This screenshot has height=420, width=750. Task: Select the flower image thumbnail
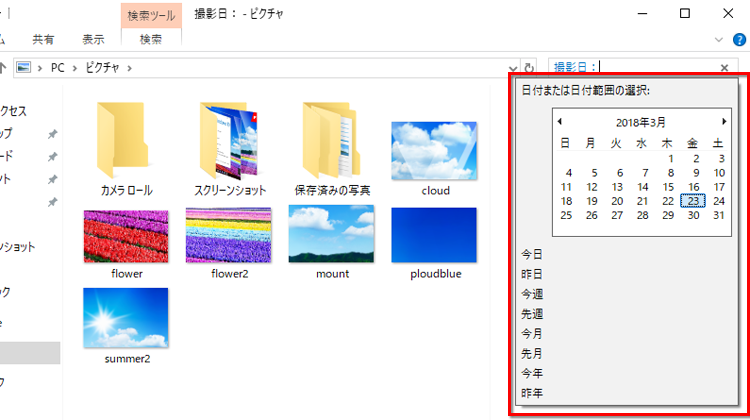126,236
